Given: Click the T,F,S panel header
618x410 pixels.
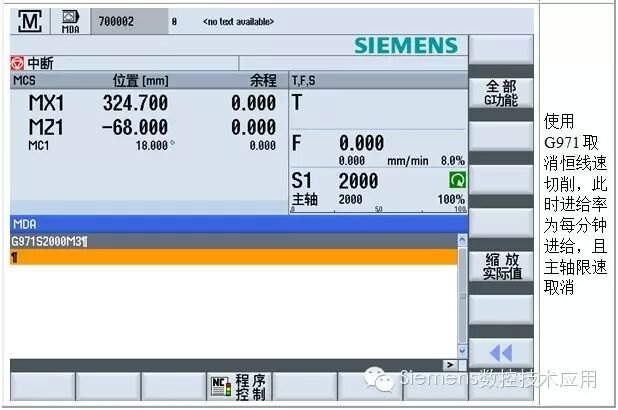Looking at the screenshot, I should [x=303, y=81].
